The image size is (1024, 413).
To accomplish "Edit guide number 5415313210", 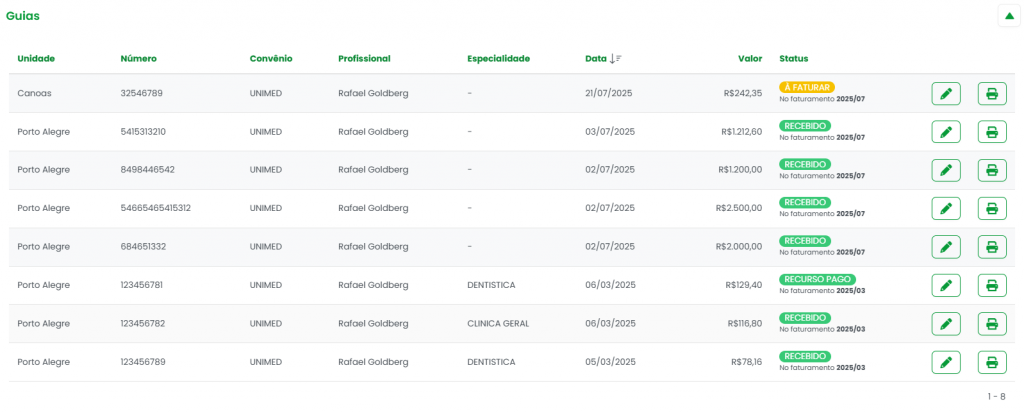I will tap(945, 132).
